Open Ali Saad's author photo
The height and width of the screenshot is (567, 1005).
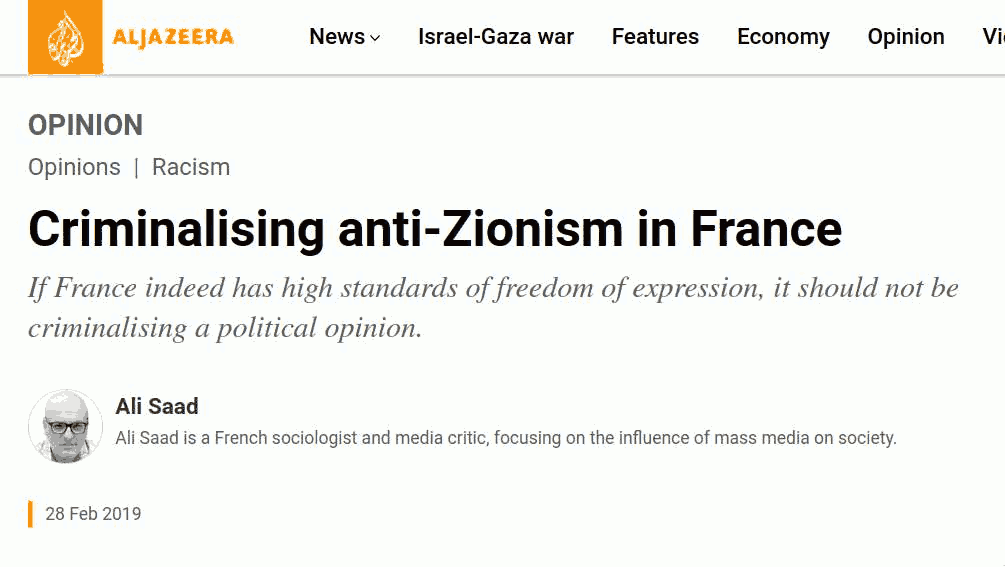[x=65, y=426]
